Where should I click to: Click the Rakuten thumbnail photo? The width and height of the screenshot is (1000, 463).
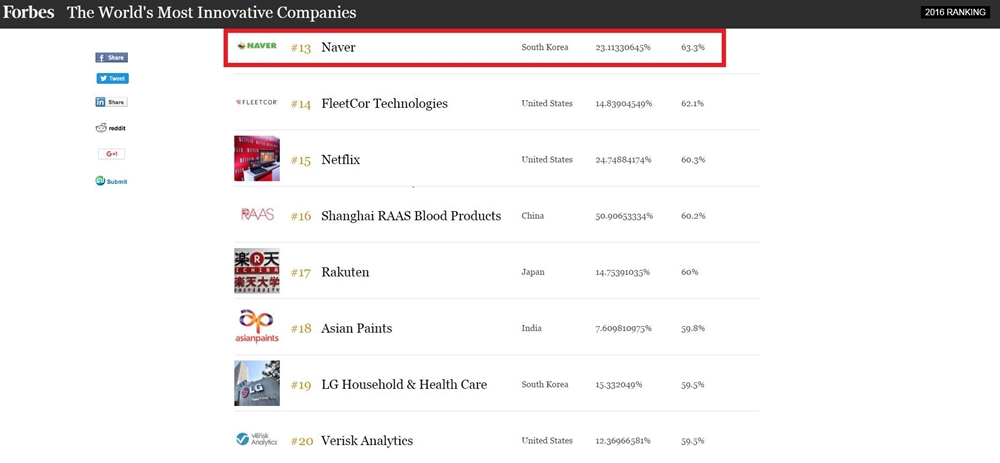pyautogui.click(x=257, y=271)
